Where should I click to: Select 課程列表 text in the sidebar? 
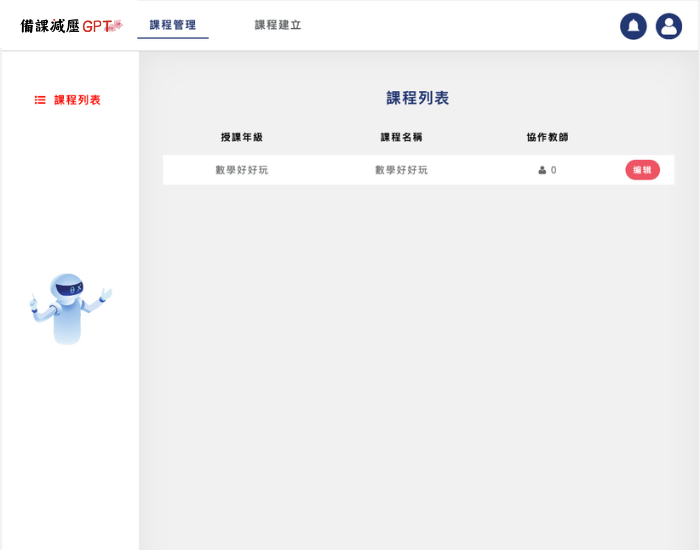click(77, 100)
